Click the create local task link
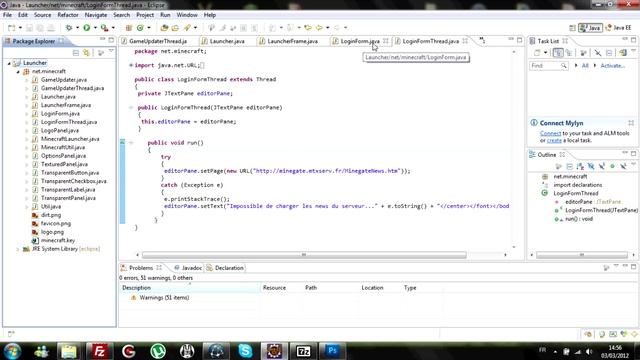The image size is (640, 360). pyautogui.click(x=554, y=140)
